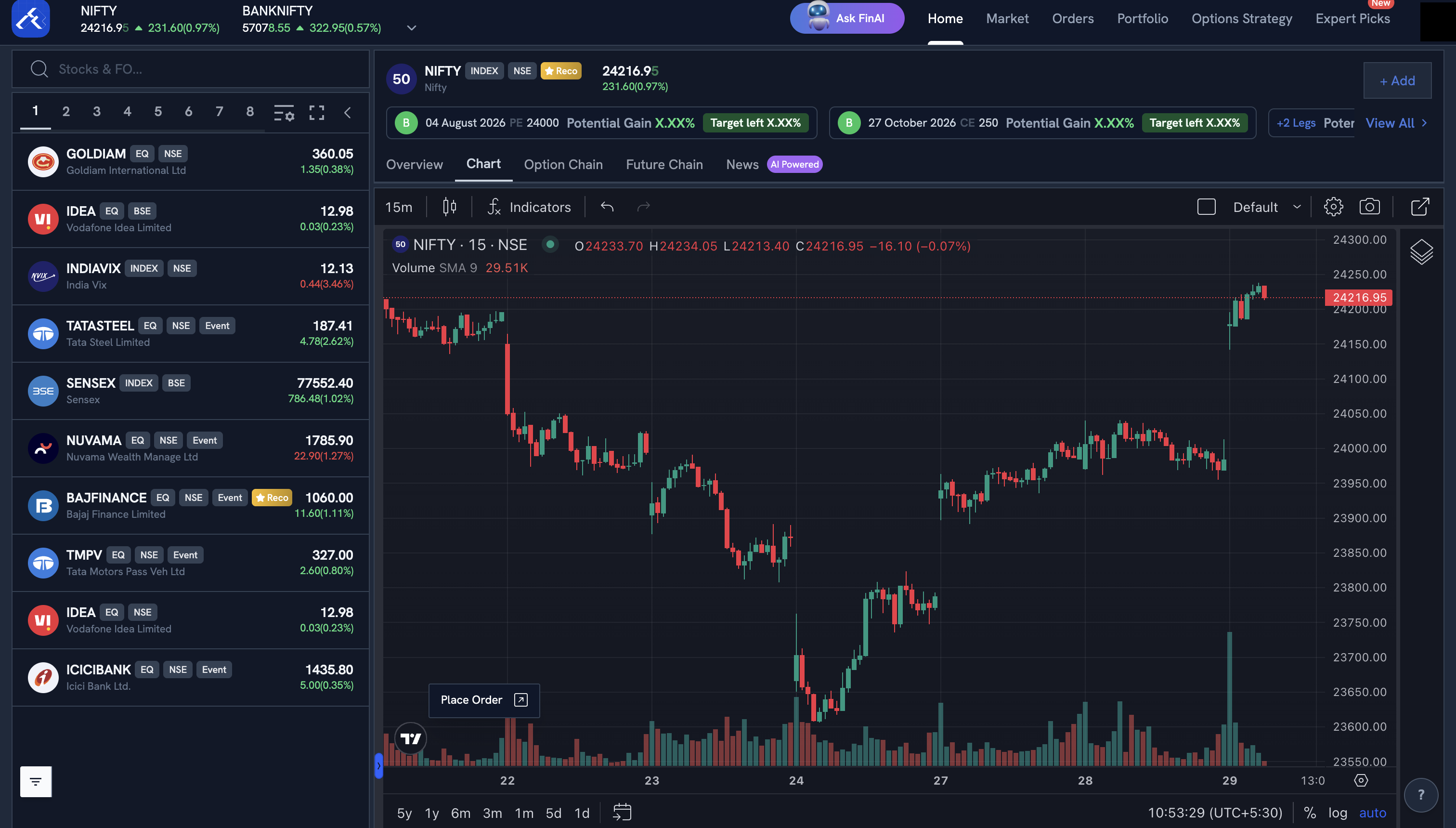The height and width of the screenshot is (828, 1456).
Task: Set chart range to 5d
Action: [554, 813]
